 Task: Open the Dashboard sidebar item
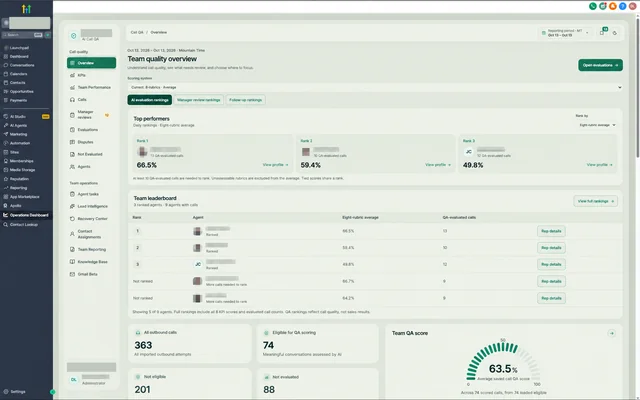click(19, 56)
